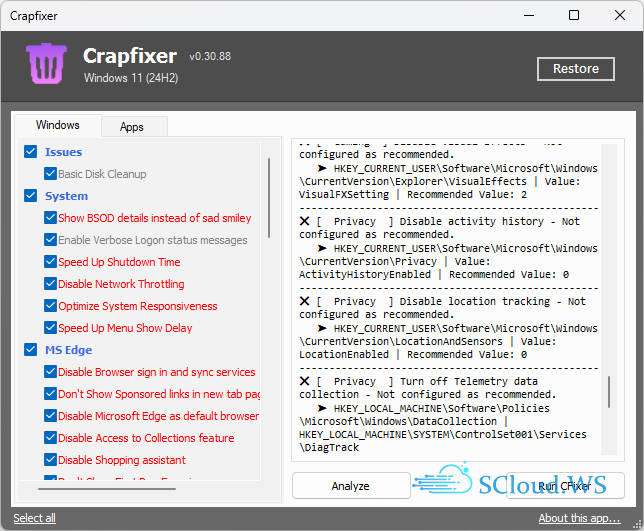Click the version label v0.30.88
The width and height of the screenshot is (644, 531).
click(210, 56)
